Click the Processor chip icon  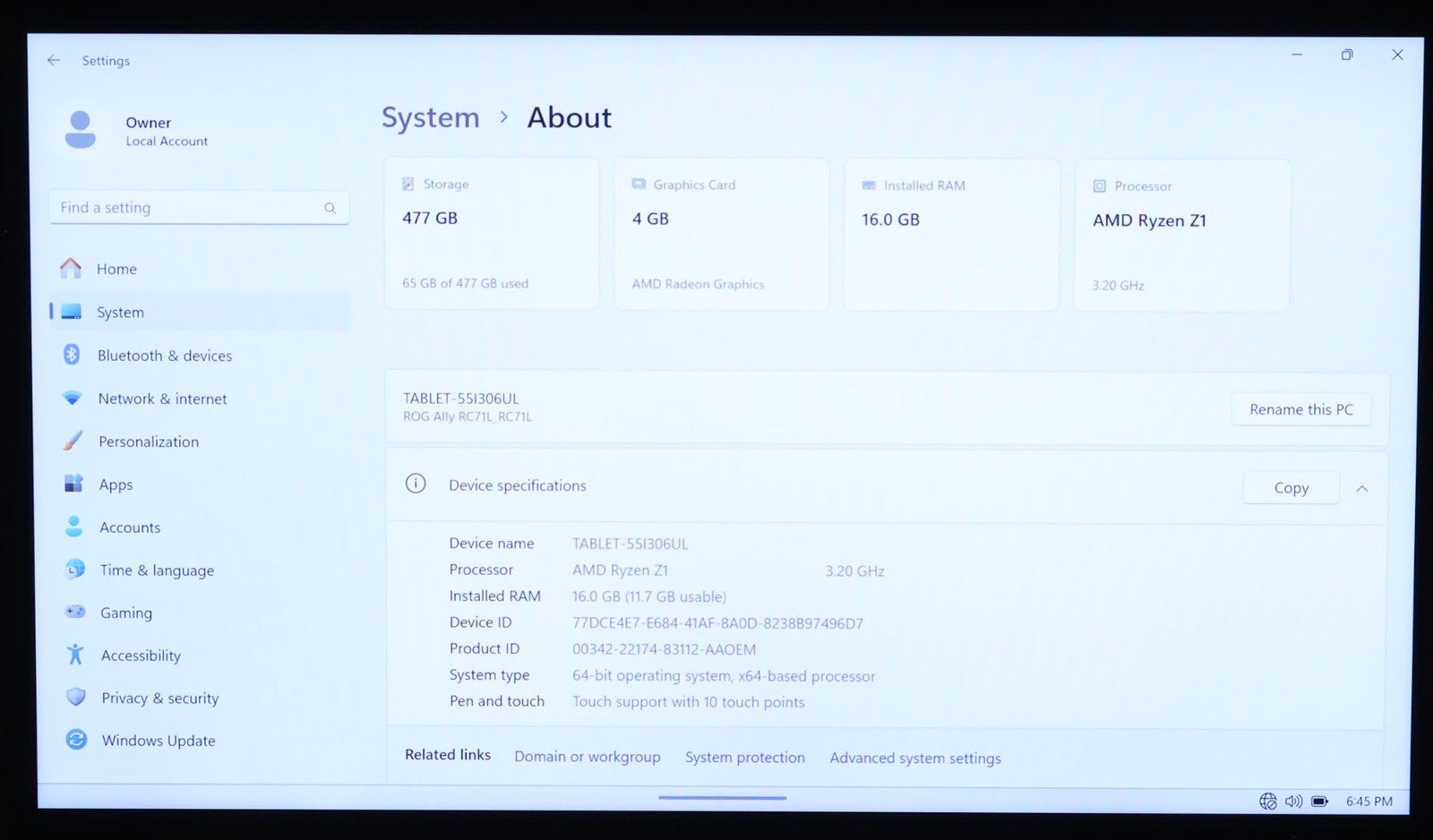pyautogui.click(x=1099, y=186)
